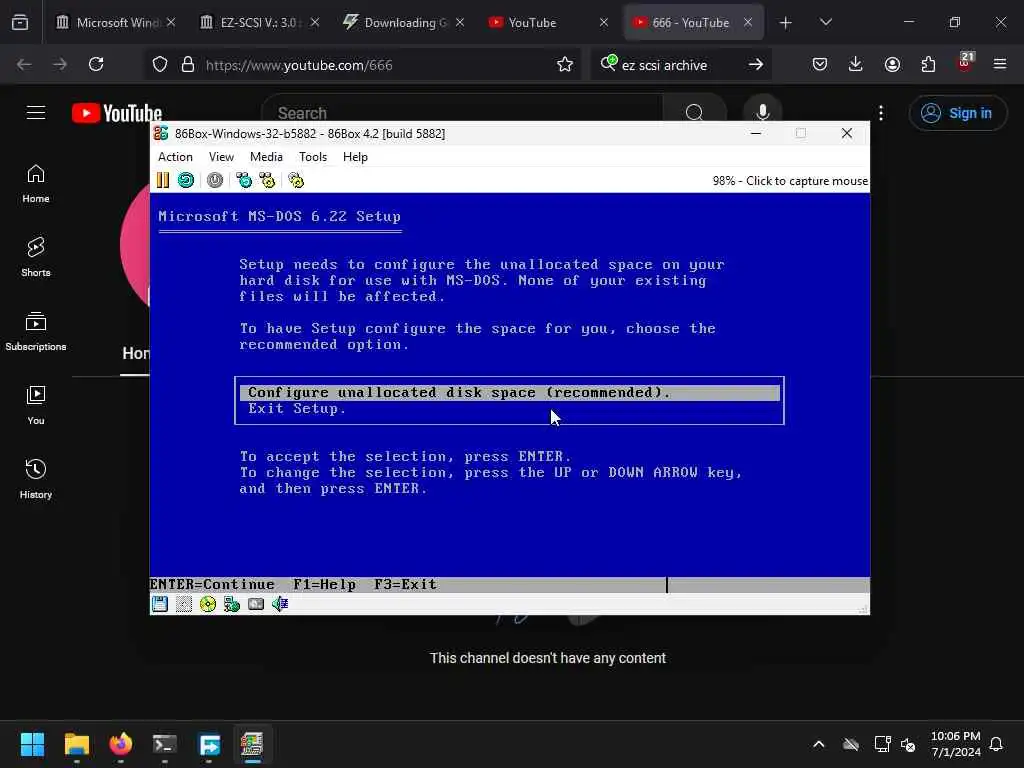Open the Firefox extensions puzzle icon

click(x=928, y=64)
